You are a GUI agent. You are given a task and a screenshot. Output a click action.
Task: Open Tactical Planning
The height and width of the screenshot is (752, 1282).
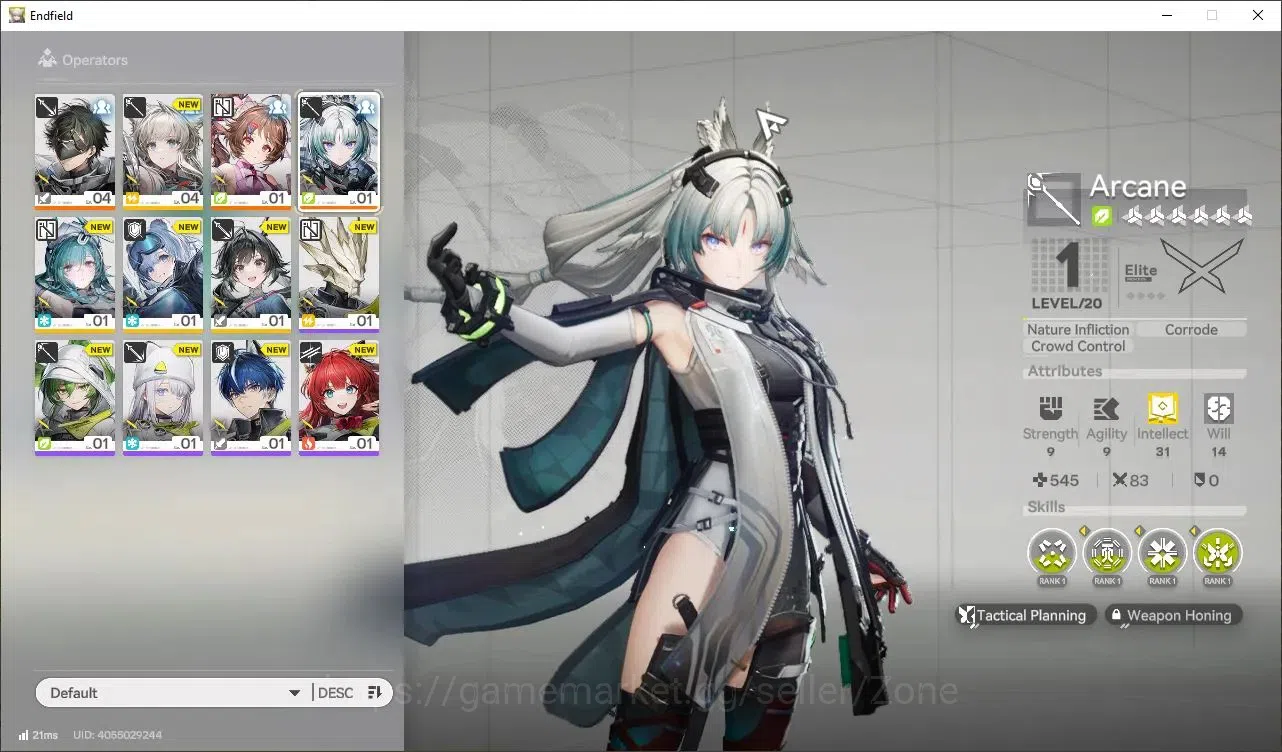[x=1026, y=616]
